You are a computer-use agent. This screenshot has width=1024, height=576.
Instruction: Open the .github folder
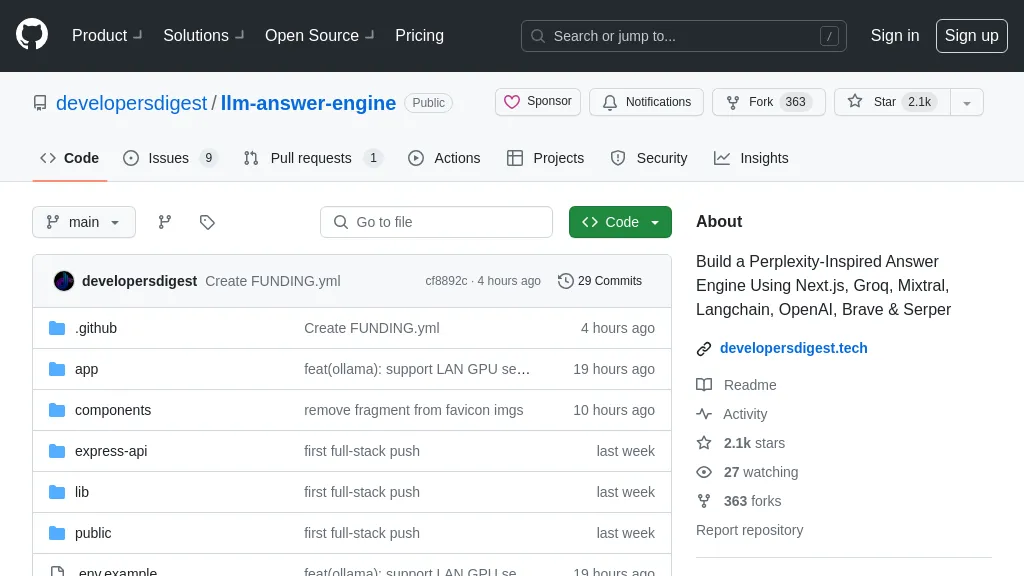coord(96,328)
